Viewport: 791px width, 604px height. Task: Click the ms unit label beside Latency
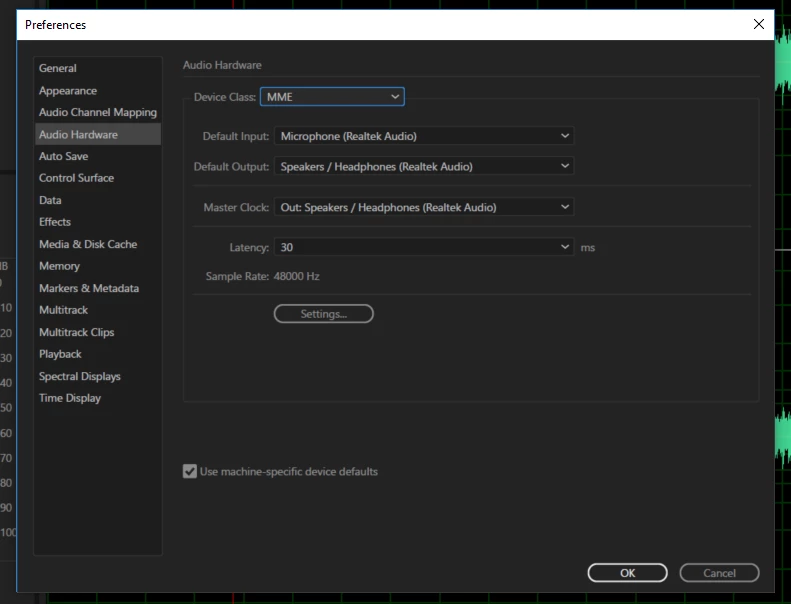click(588, 248)
